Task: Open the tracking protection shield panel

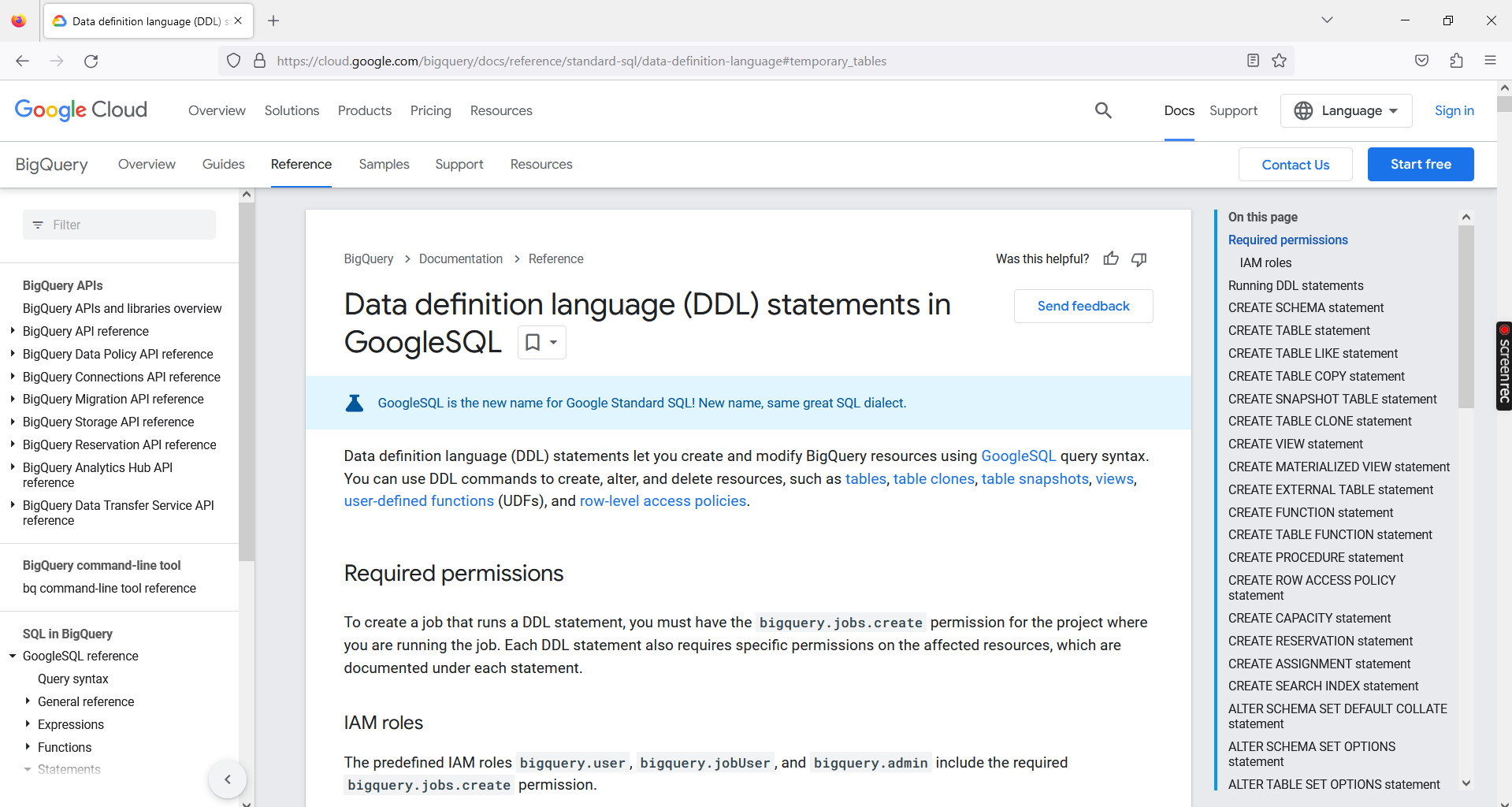Action: 233,60
